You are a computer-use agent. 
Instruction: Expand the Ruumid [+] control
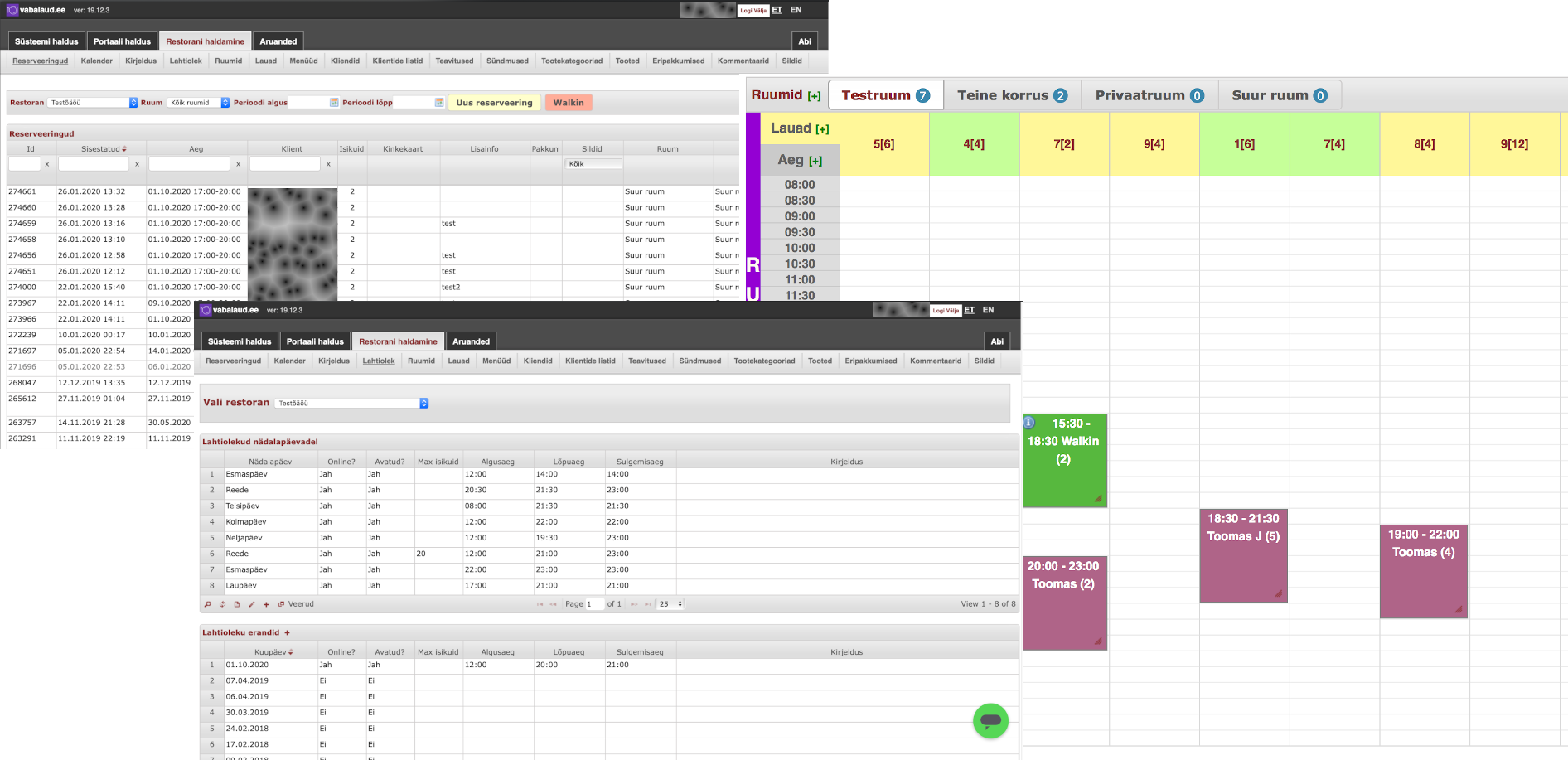click(815, 96)
